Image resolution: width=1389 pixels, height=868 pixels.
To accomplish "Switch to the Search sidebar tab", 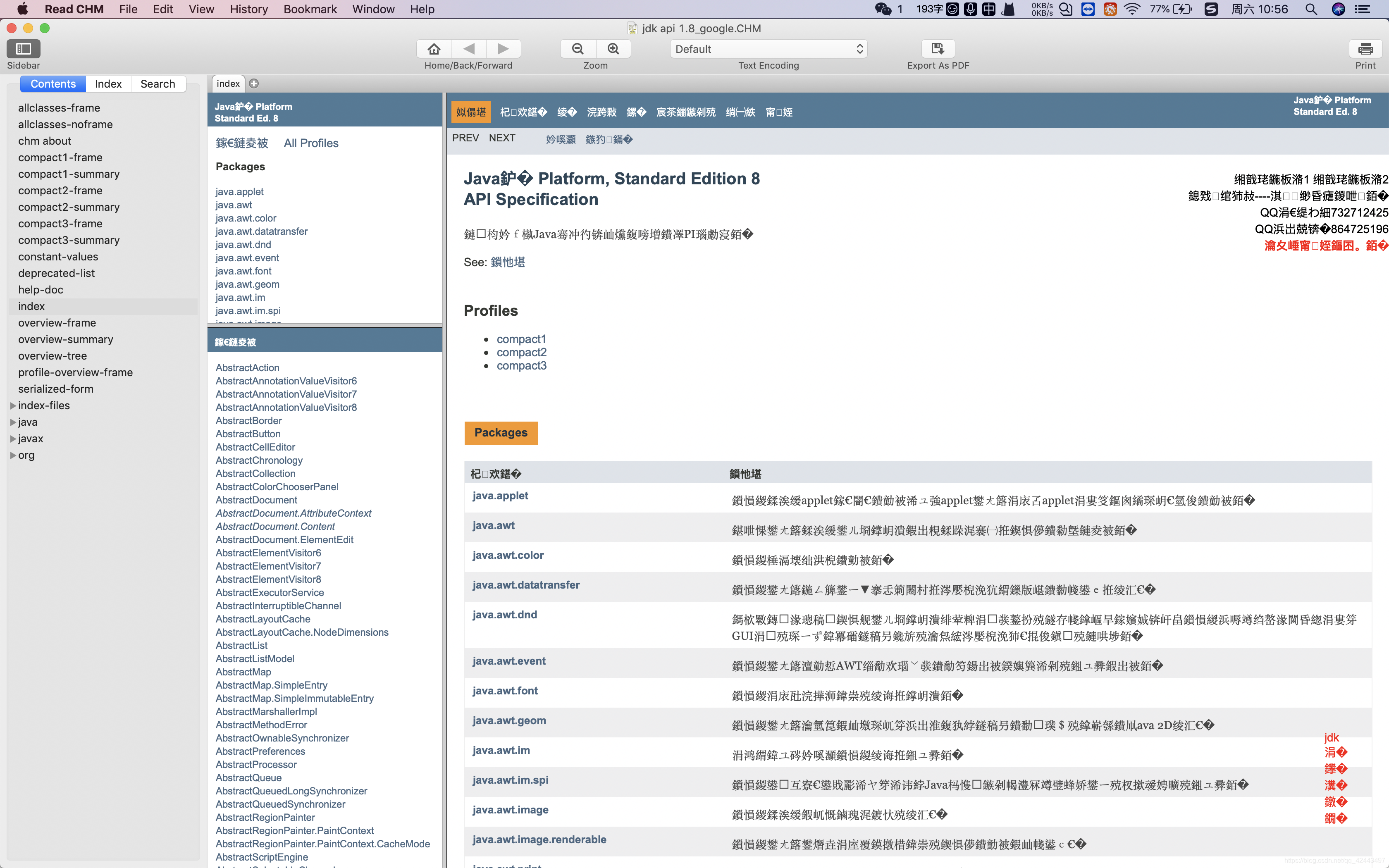I will pos(158,84).
